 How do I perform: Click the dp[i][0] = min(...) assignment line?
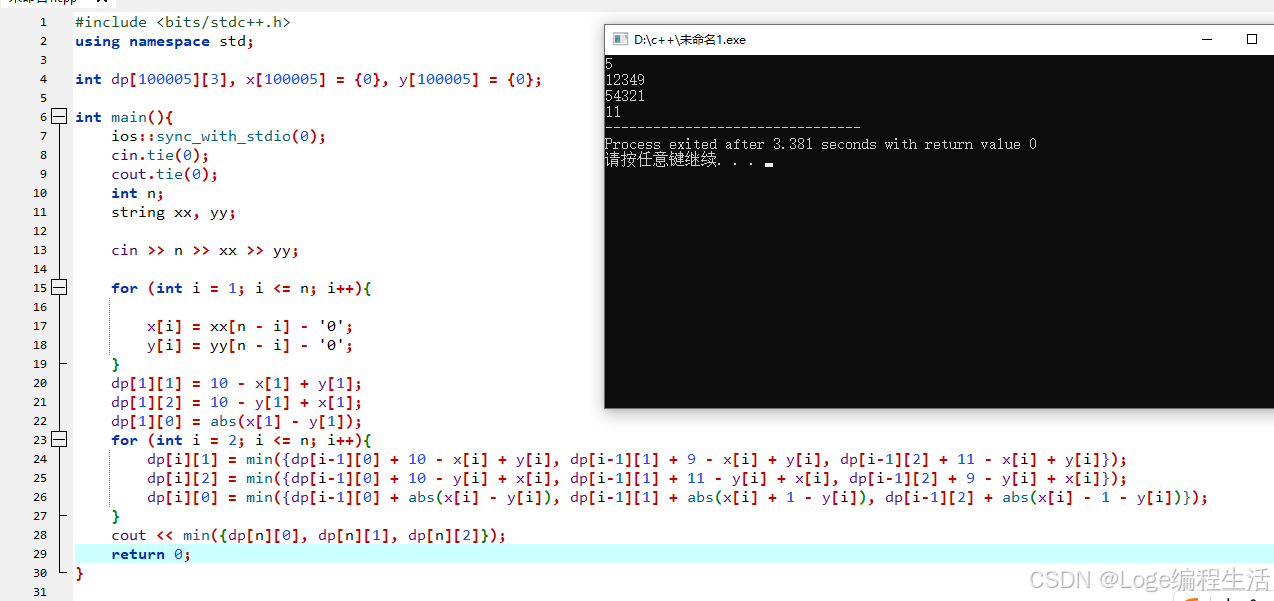(678, 497)
